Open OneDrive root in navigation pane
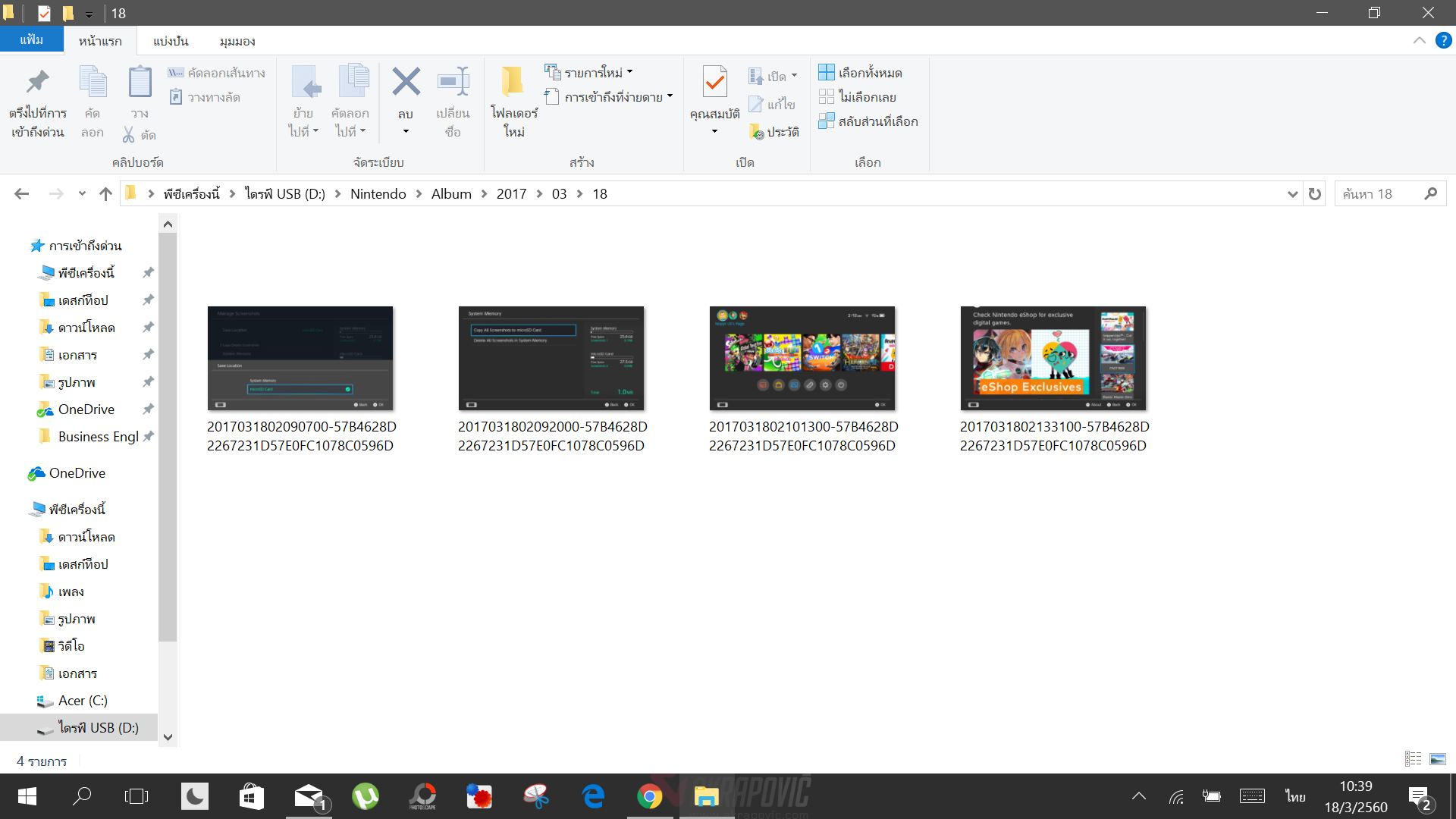The width and height of the screenshot is (1456, 819). point(67,473)
